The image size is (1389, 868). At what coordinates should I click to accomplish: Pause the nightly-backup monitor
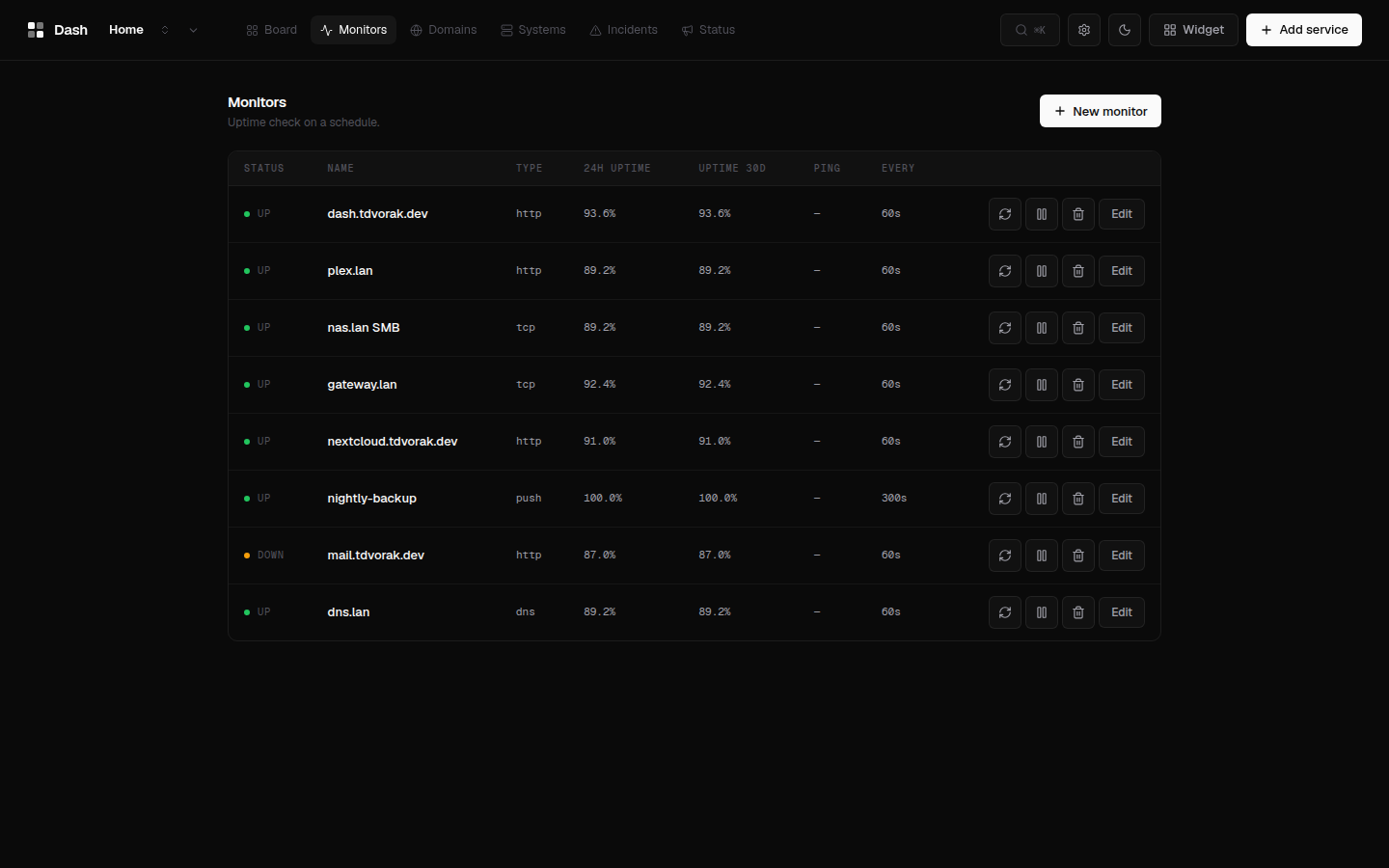click(x=1042, y=499)
